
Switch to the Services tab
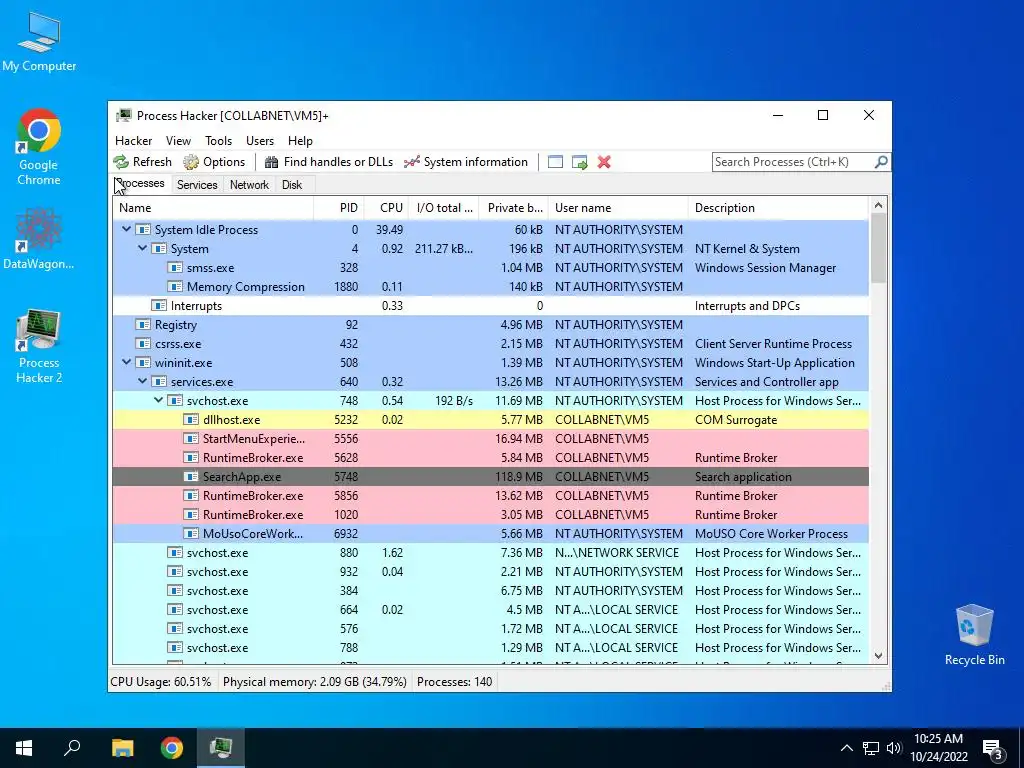pyautogui.click(x=197, y=185)
